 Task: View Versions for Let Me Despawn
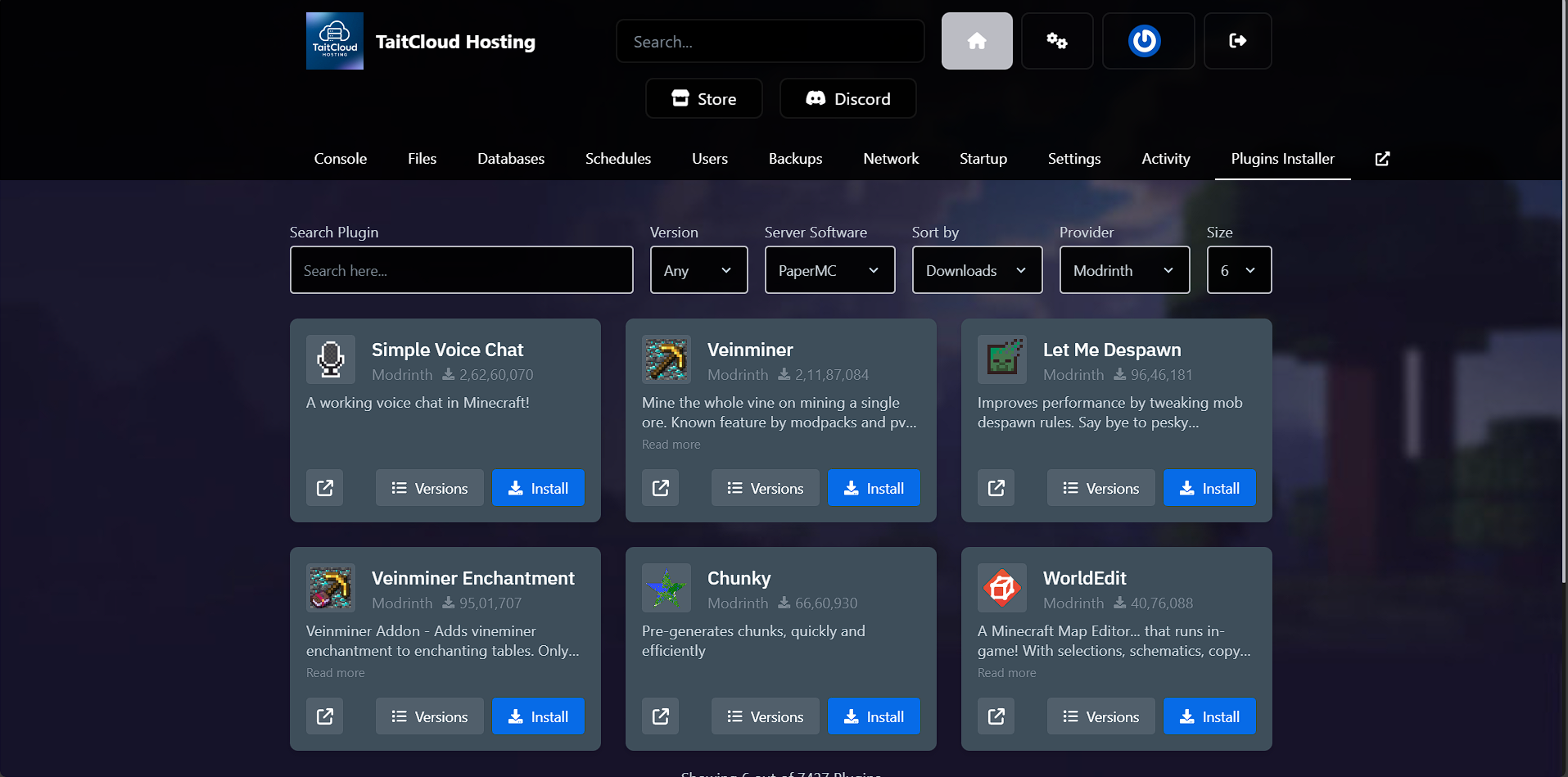tap(1100, 488)
